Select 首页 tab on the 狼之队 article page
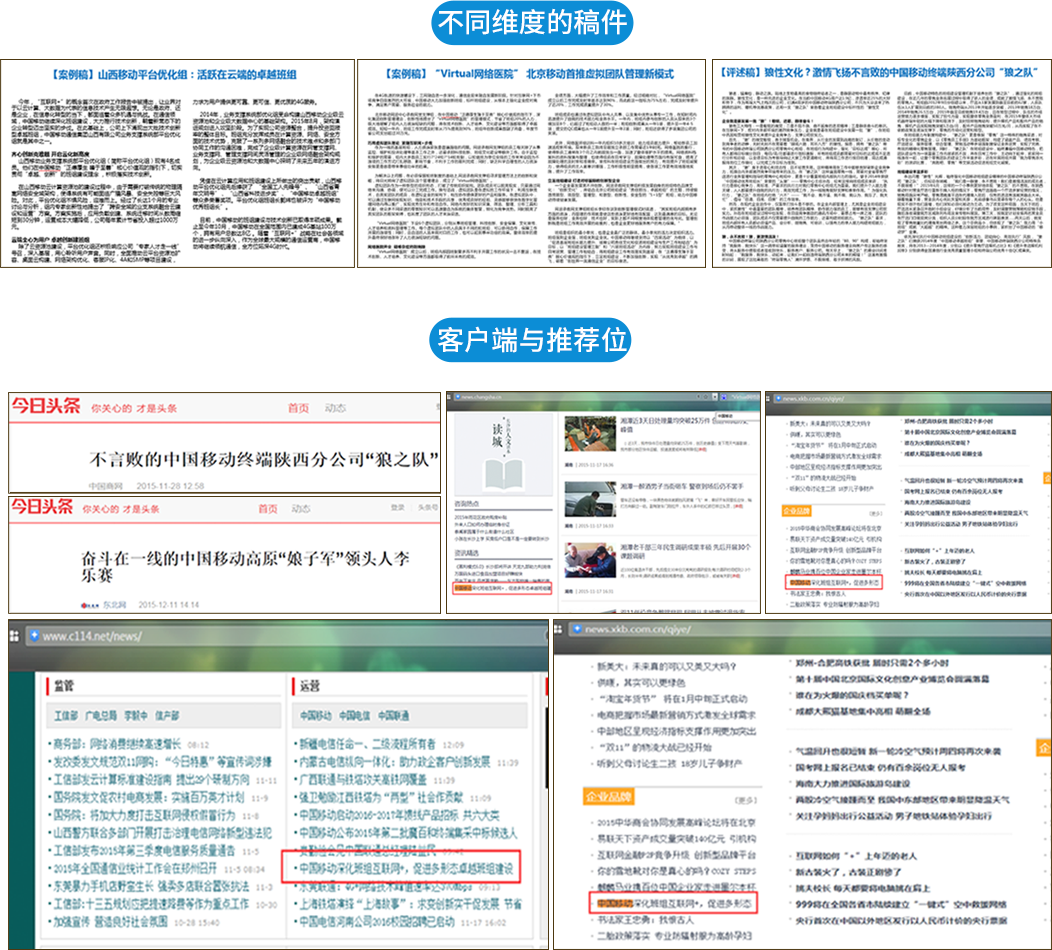This screenshot has width=1052, height=950. point(299,408)
